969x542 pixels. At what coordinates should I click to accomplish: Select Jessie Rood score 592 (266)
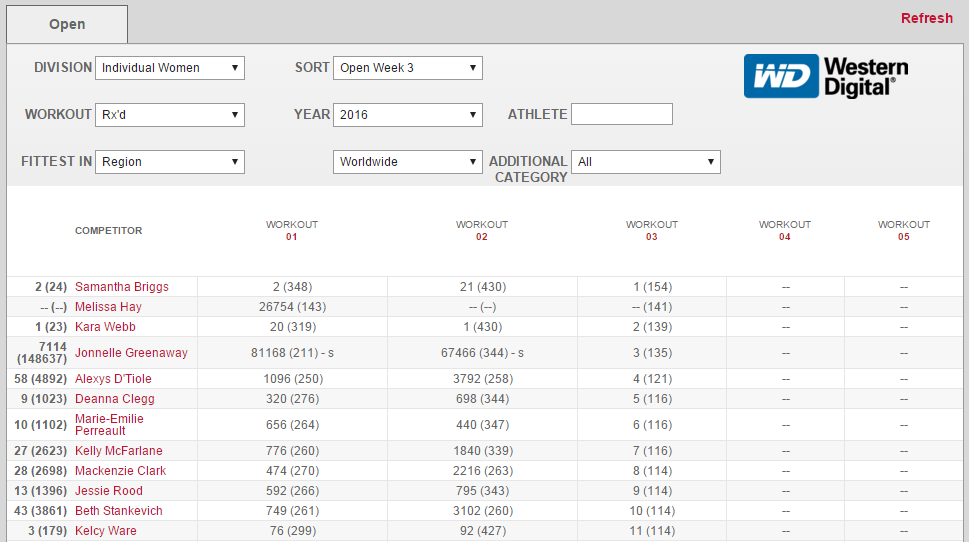[292, 491]
